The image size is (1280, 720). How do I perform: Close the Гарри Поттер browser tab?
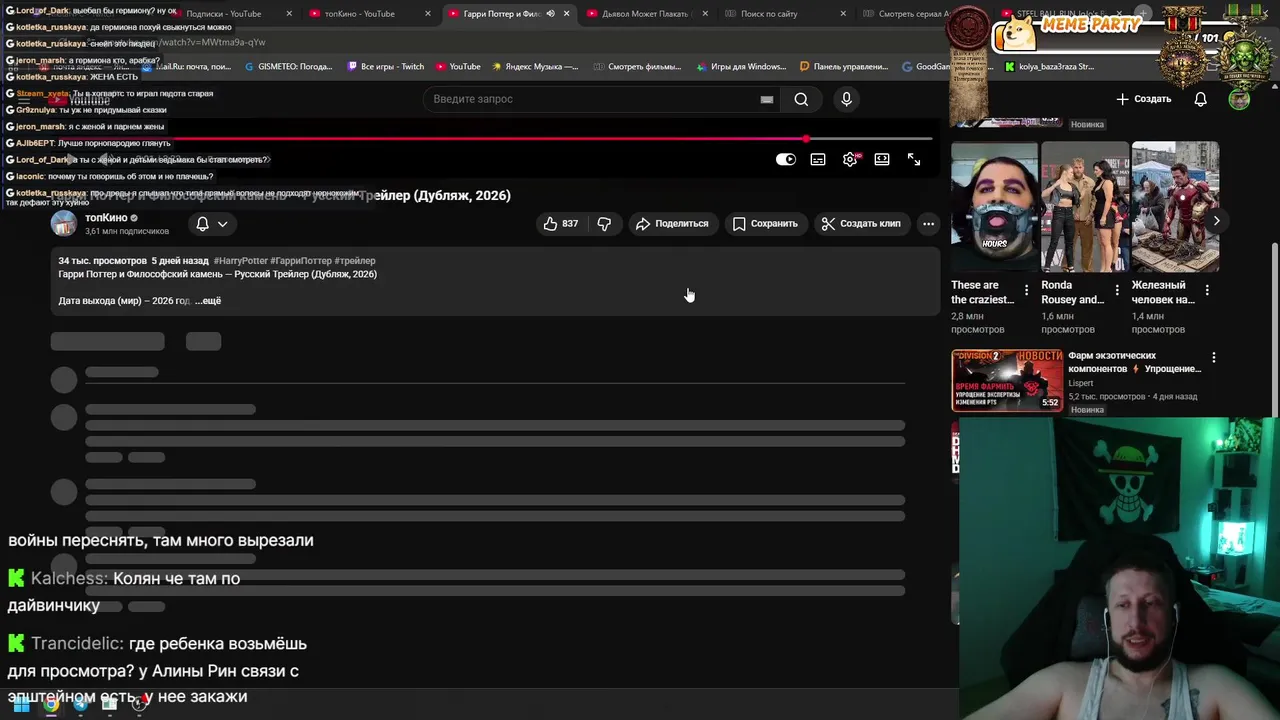567,14
